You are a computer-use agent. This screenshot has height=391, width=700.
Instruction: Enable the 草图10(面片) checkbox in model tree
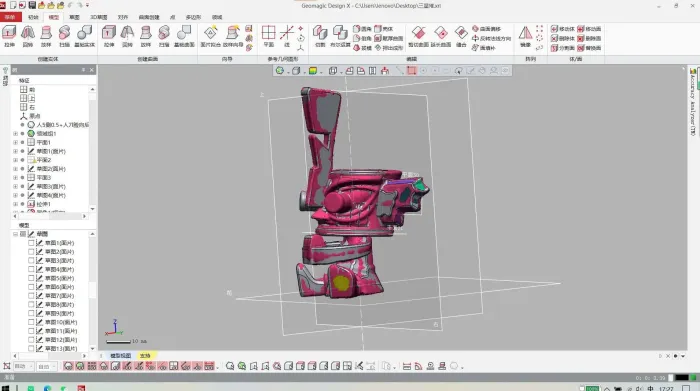[31, 322]
